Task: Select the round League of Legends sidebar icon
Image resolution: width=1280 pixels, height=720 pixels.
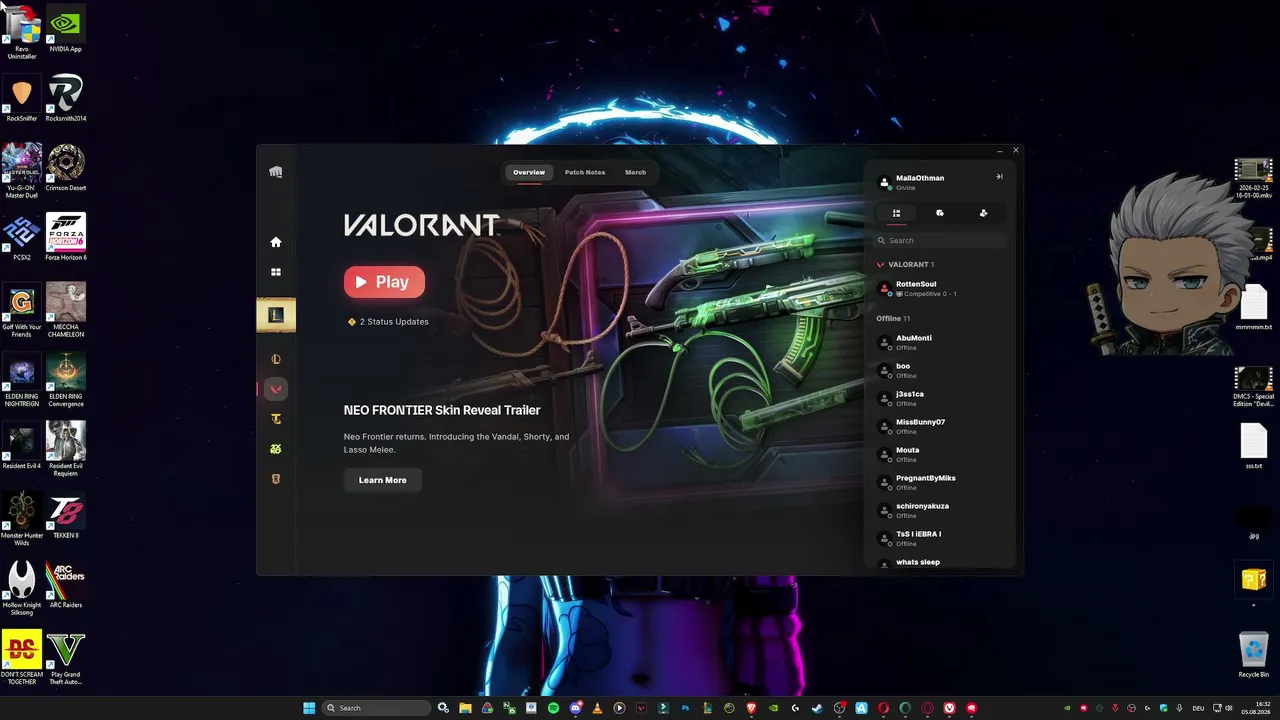Action: pos(276,359)
